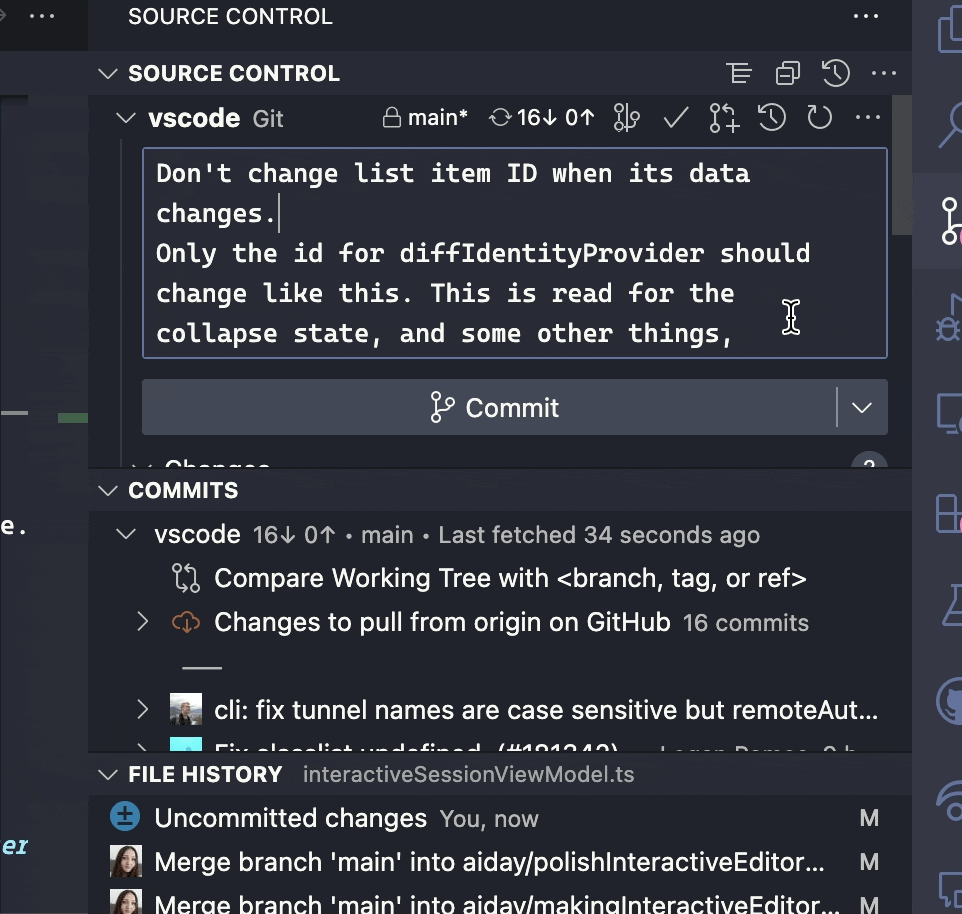
Task: Open the Extensions view
Action: click(944, 512)
